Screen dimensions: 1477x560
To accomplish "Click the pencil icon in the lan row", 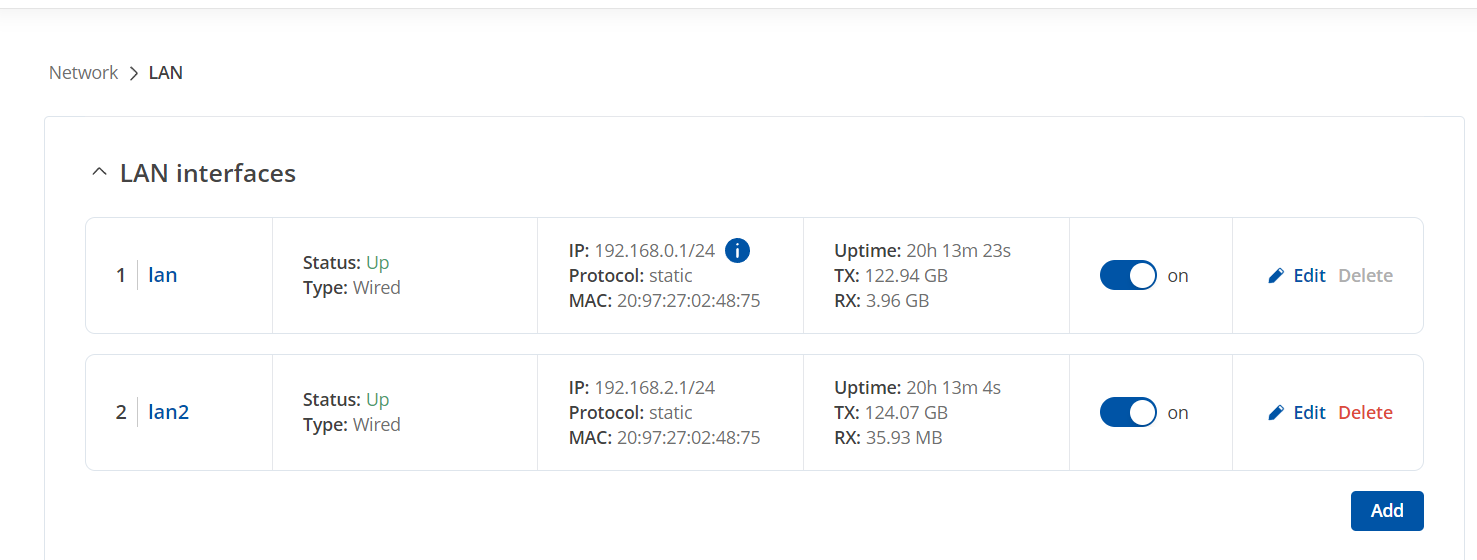I will pyautogui.click(x=1276, y=276).
